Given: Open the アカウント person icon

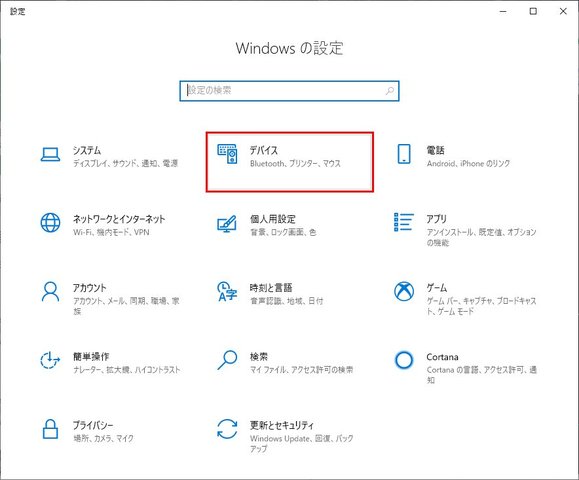Looking at the screenshot, I should coord(50,292).
